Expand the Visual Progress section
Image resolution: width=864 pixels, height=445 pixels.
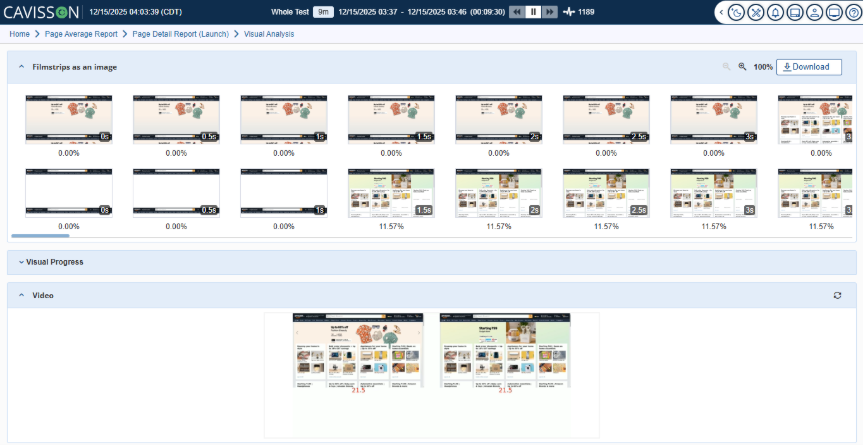pos(19,262)
